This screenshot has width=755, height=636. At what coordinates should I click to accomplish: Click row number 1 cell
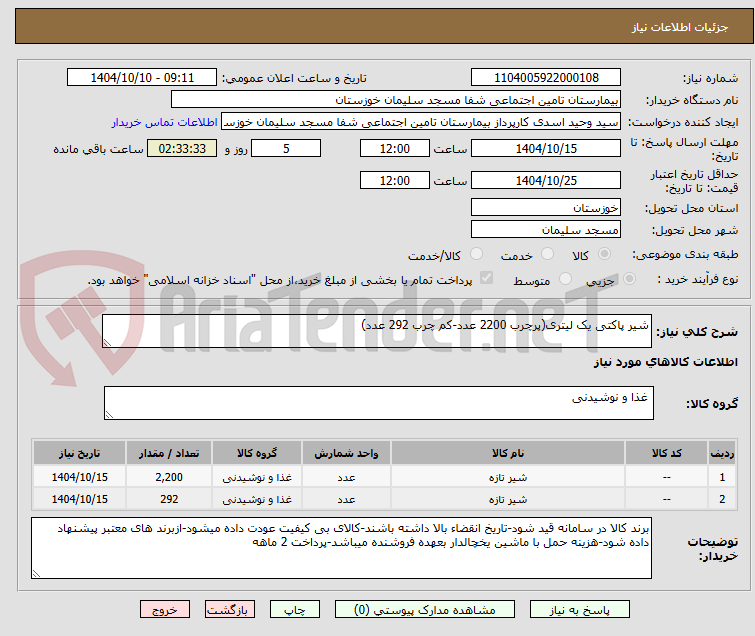click(x=722, y=477)
